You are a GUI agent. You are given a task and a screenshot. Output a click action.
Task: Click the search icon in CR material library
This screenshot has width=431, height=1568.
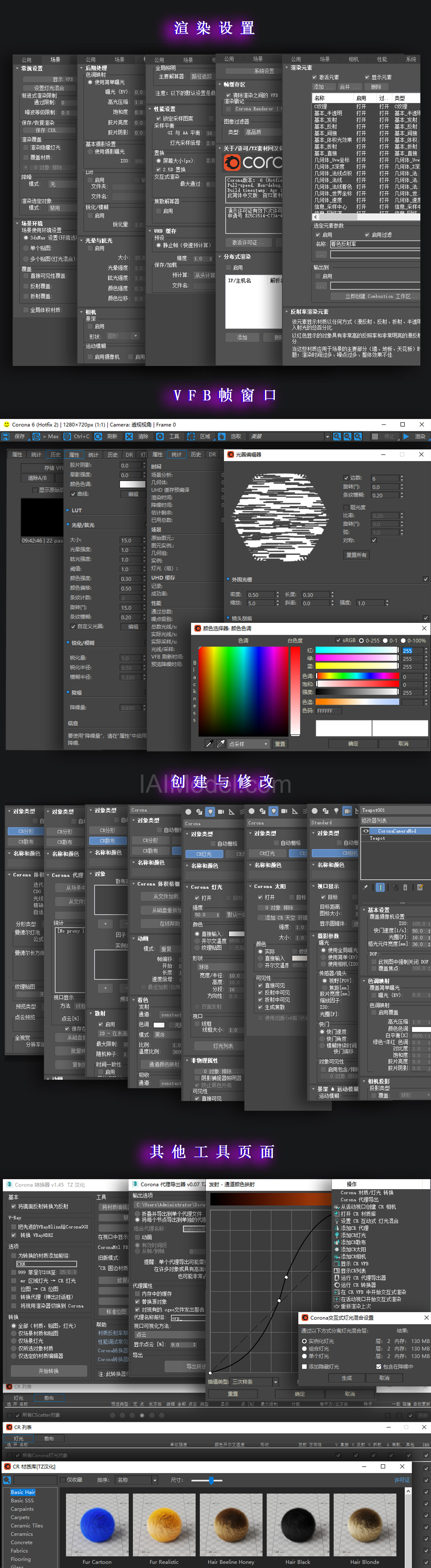(x=7, y=1480)
